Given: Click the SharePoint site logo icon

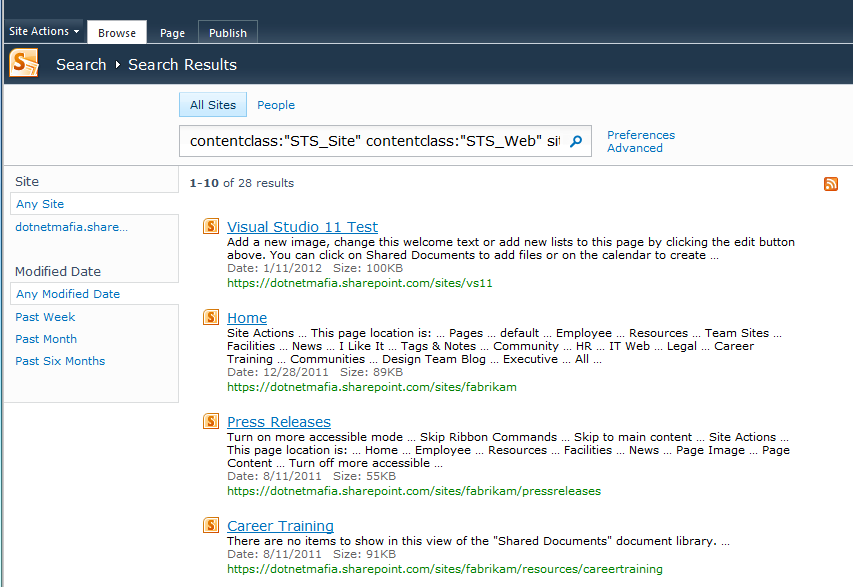Looking at the screenshot, I should coord(24,63).
